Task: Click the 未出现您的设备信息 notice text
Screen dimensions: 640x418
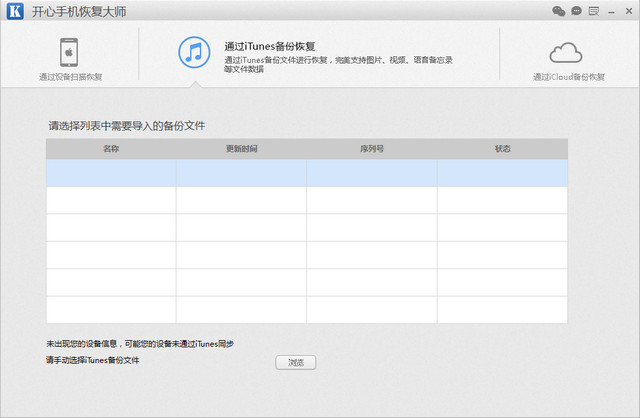Action: tap(140, 344)
